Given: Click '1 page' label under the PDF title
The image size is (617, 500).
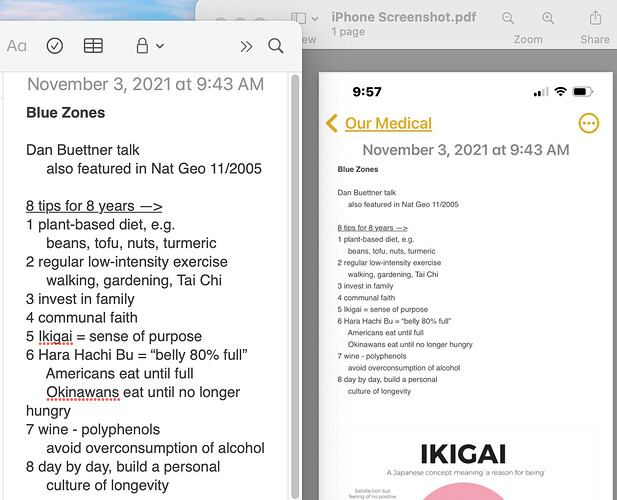Looking at the screenshot, I should 348,32.
